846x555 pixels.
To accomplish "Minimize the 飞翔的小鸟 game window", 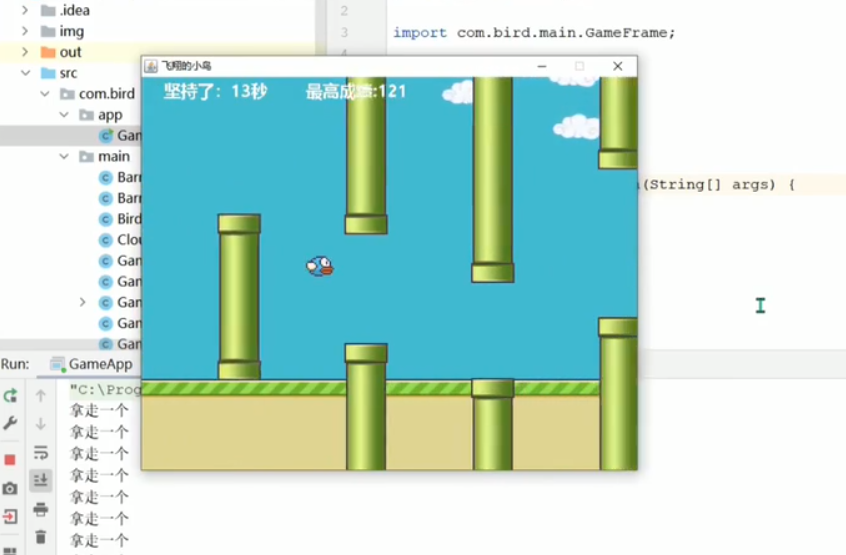I will pyautogui.click(x=542, y=66).
